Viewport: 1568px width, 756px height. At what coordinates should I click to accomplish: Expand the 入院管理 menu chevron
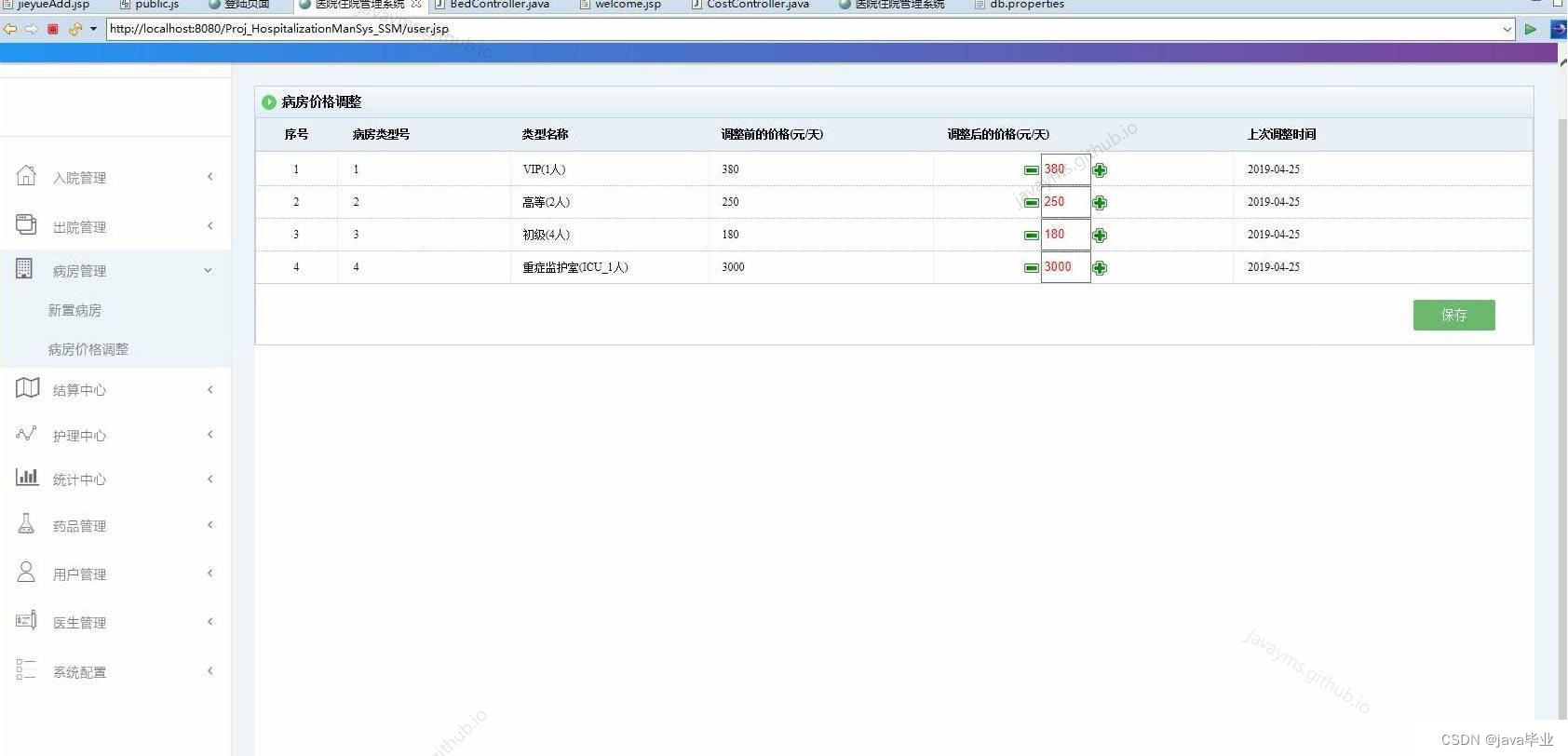pyautogui.click(x=210, y=176)
